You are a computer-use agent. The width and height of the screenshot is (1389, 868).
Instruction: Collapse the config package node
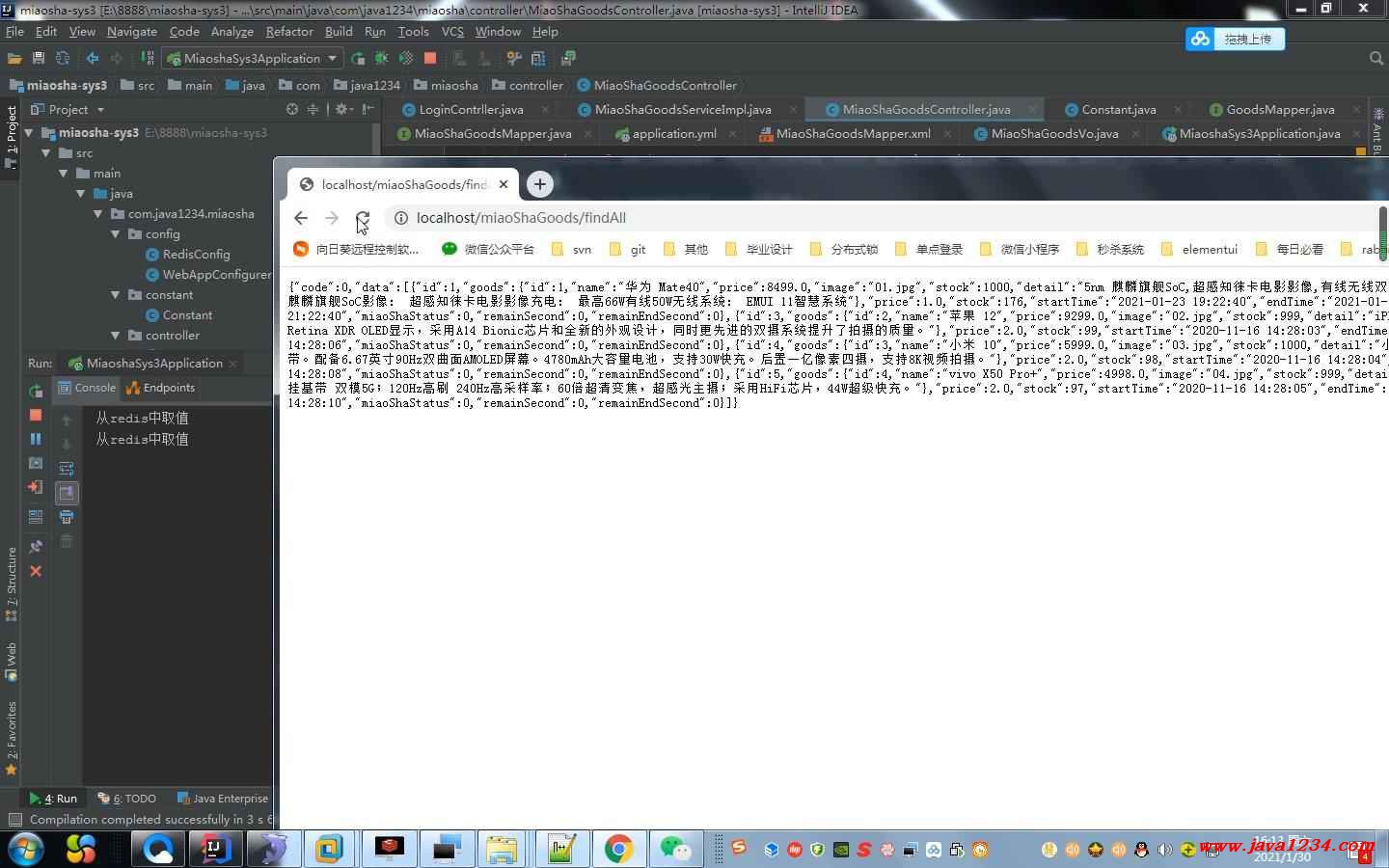[x=115, y=233]
